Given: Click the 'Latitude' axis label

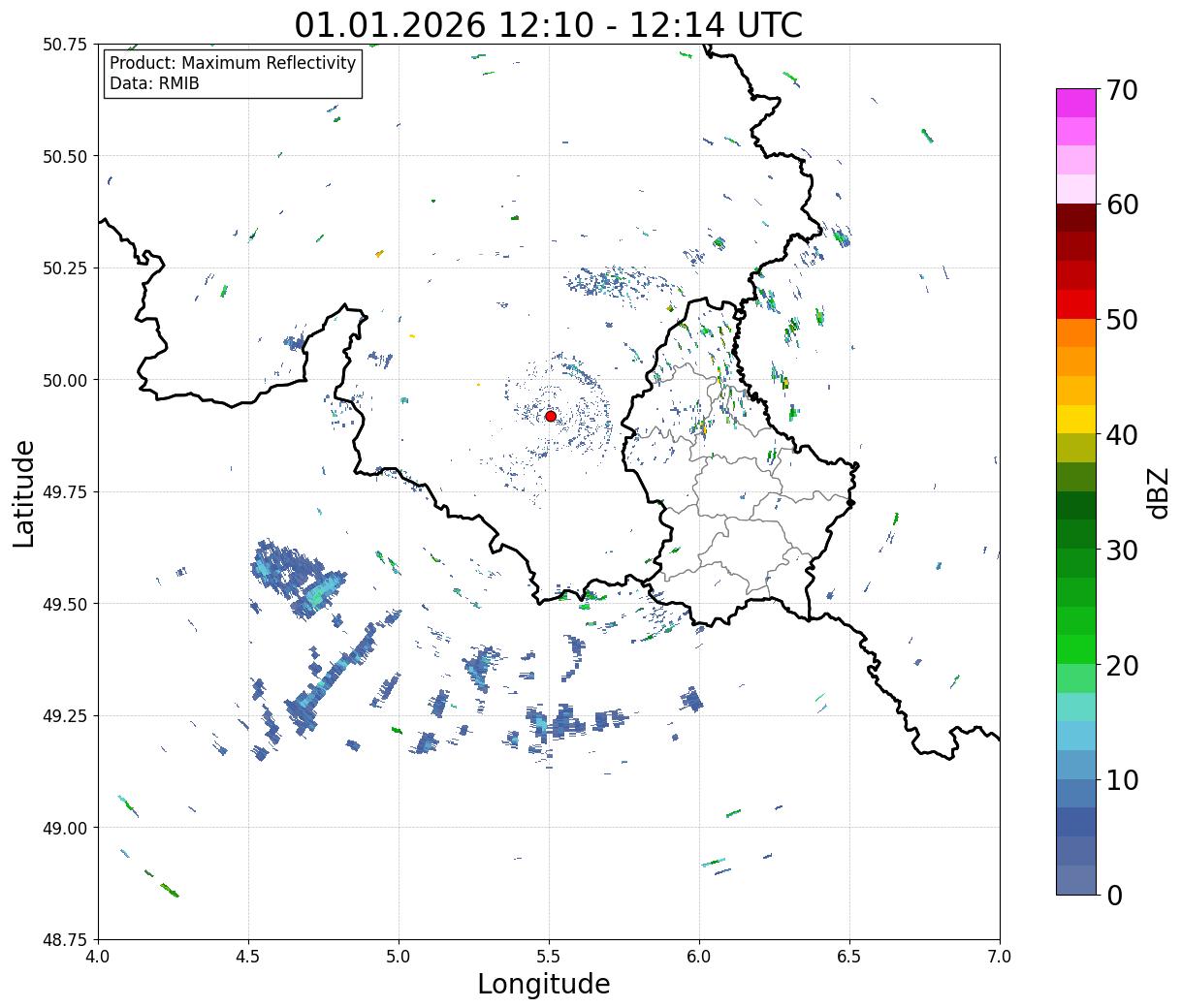Looking at the screenshot, I should click(x=24, y=492).
